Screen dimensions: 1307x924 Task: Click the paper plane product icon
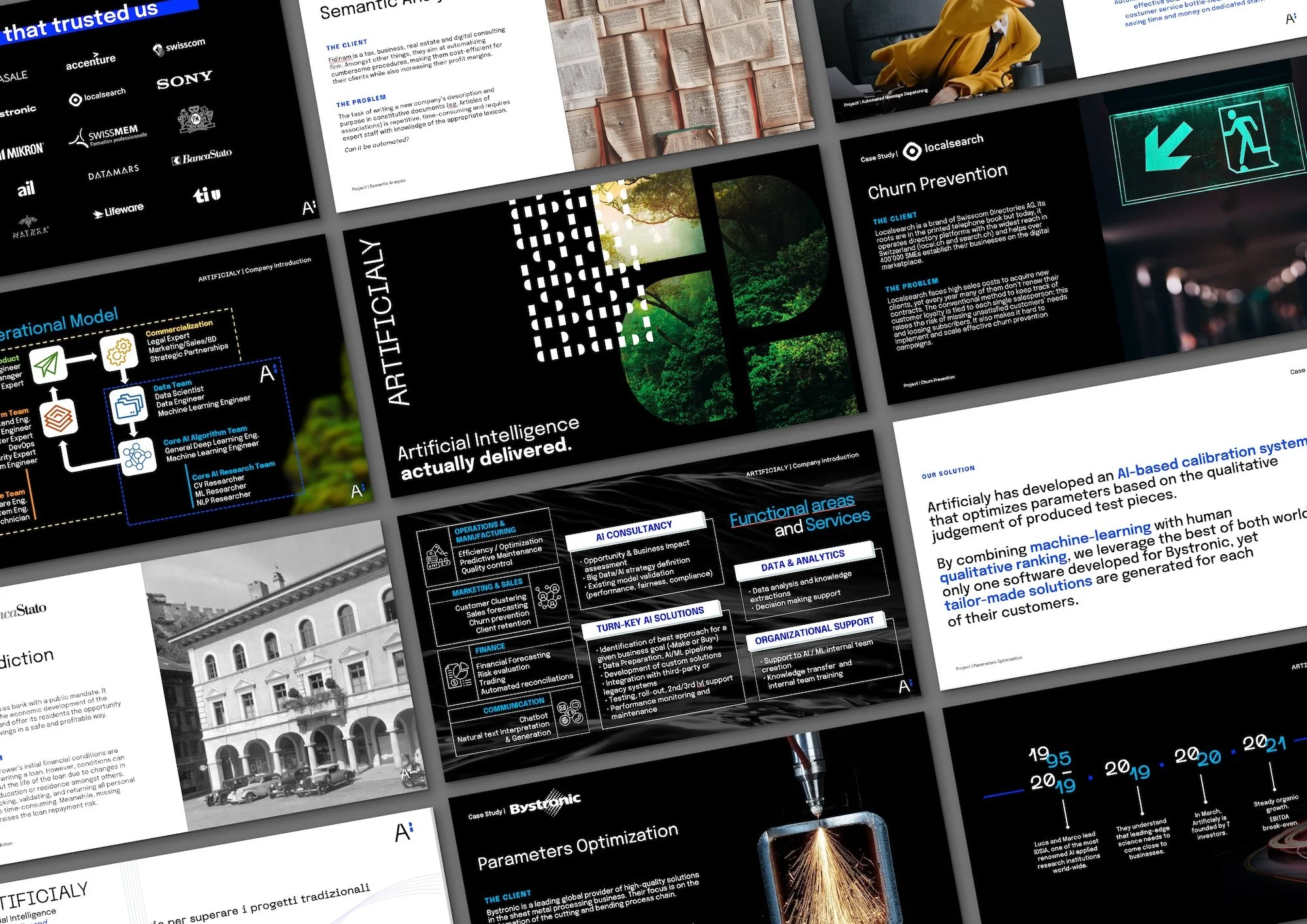pos(48,365)
